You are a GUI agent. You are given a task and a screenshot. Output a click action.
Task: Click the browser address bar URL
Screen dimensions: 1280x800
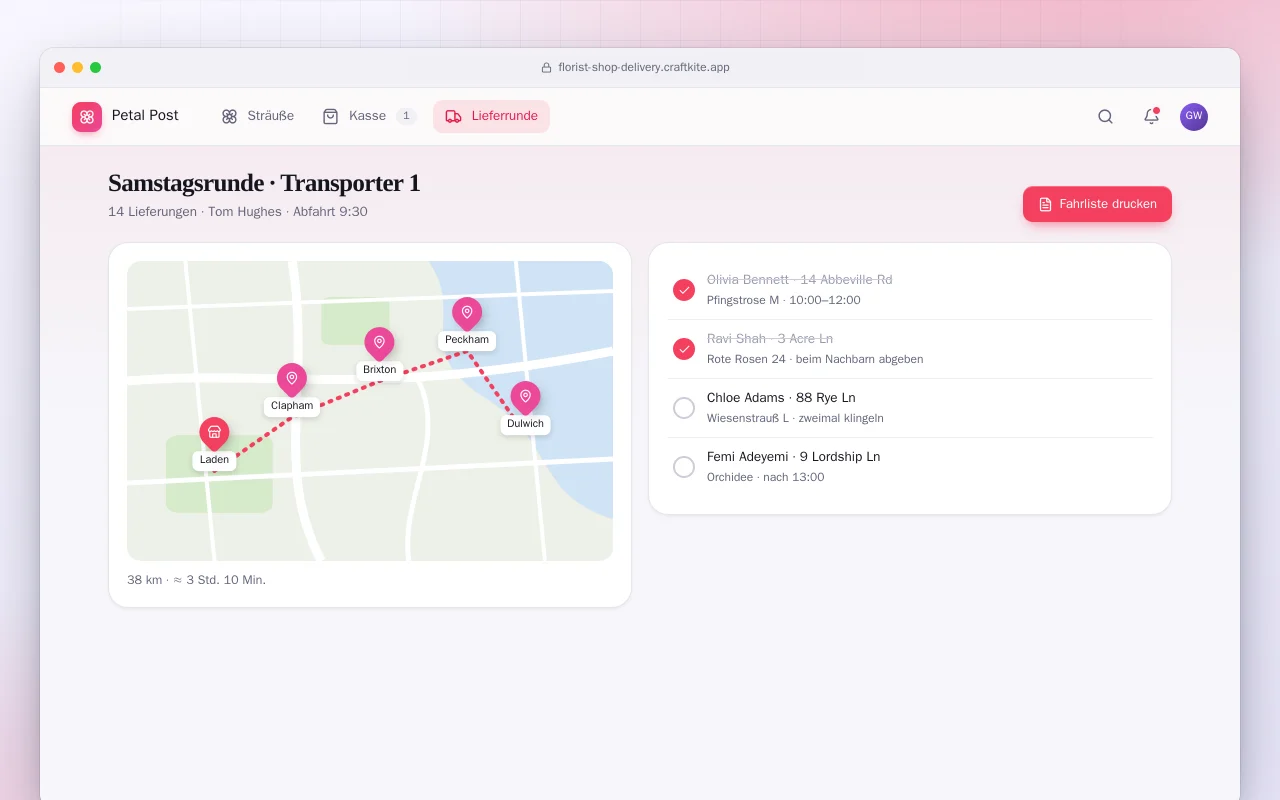(644, 68)
